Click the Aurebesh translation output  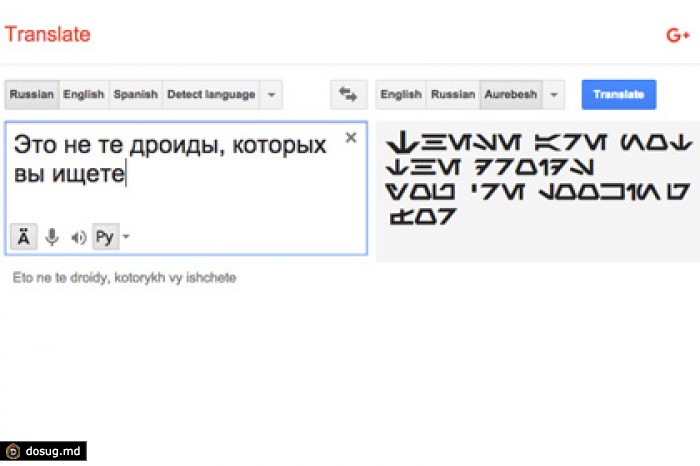pos(539,179)
